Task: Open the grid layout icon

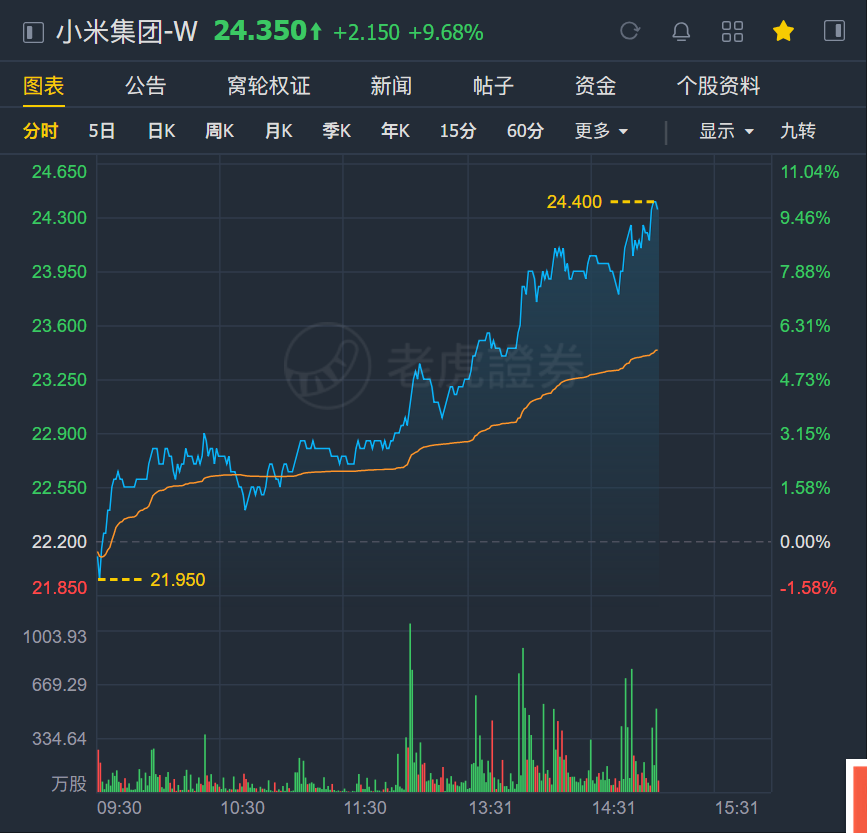Action: (732, 32)
